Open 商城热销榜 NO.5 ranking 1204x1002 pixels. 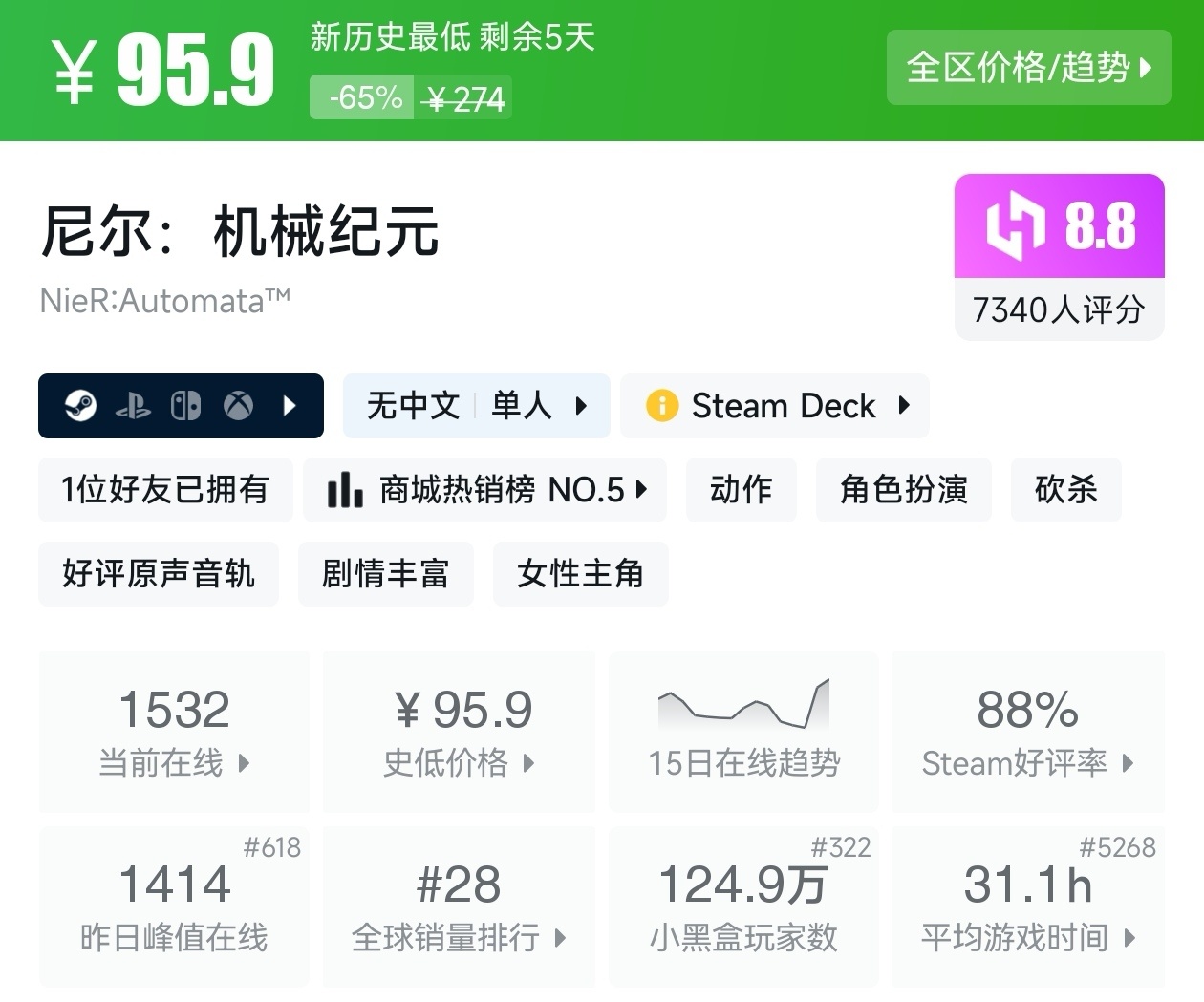(485, 489)
